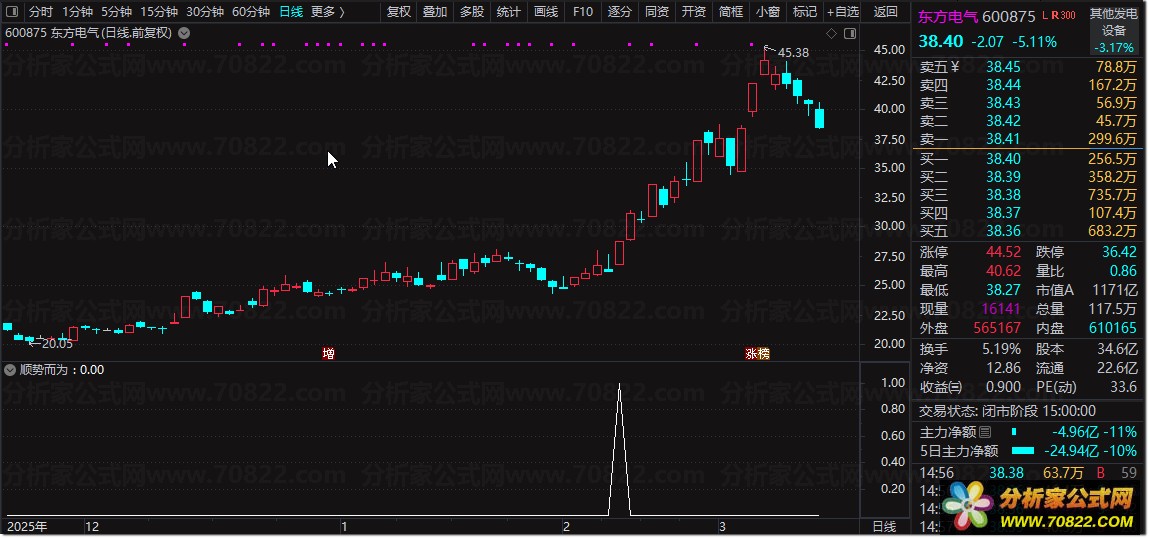This screenshot has height=538, width=1150.
Task: Switch to the 分时 intraday view
Action: pos(40,12)
